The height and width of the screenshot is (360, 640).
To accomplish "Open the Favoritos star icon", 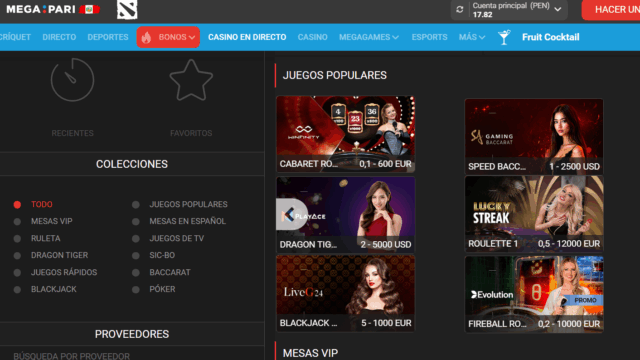I will 191,80.
